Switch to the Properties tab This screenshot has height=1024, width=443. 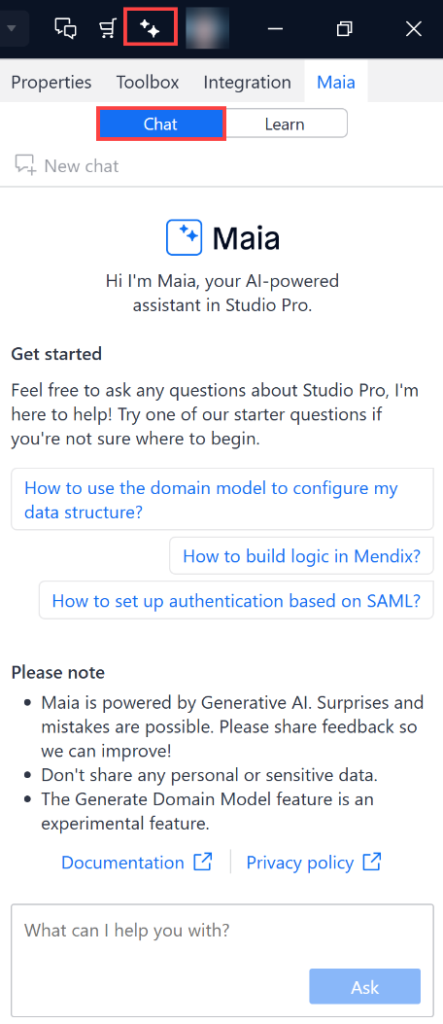click(x=52, y=82)
